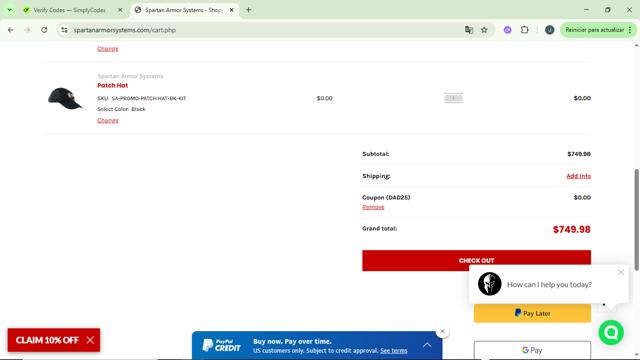
Task: Expand the PayPal Credit banner chevron
Action: [x=427, y=345]
